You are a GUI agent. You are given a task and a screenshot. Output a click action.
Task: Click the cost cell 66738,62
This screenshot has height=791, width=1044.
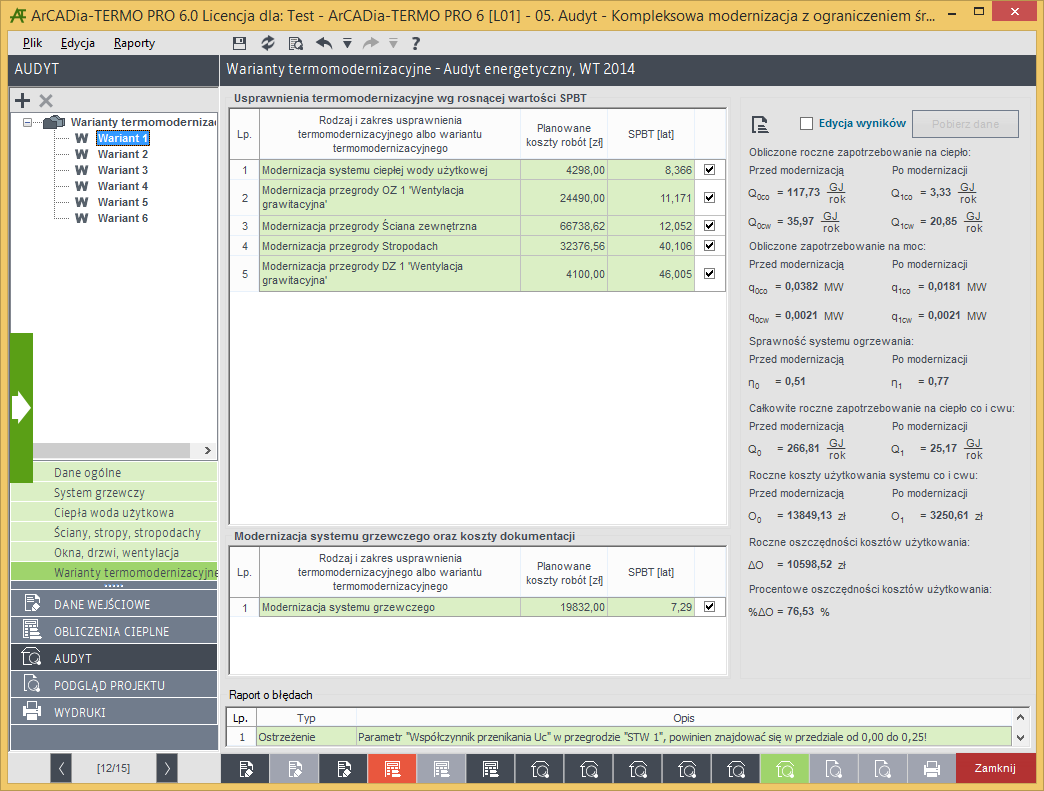coord(564,226)
